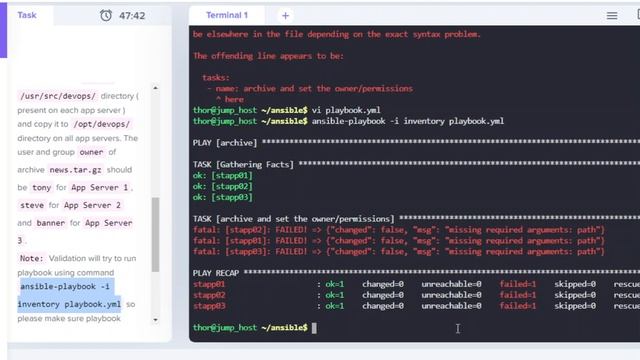Click the fatal [stapp01] FAILED line
The height and width of the screenshot is (360, 640).
(x=399, y=241)
